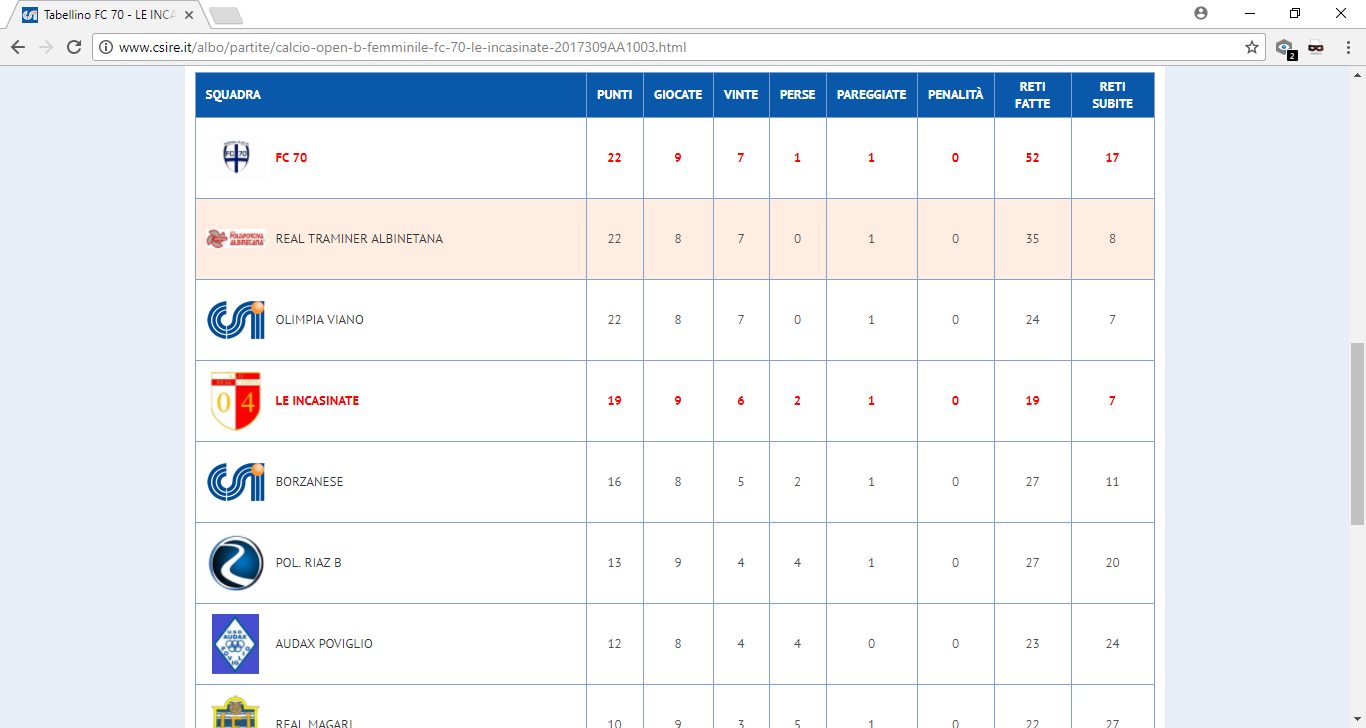Click the PAREGGIATE column header

coord(871,95)
